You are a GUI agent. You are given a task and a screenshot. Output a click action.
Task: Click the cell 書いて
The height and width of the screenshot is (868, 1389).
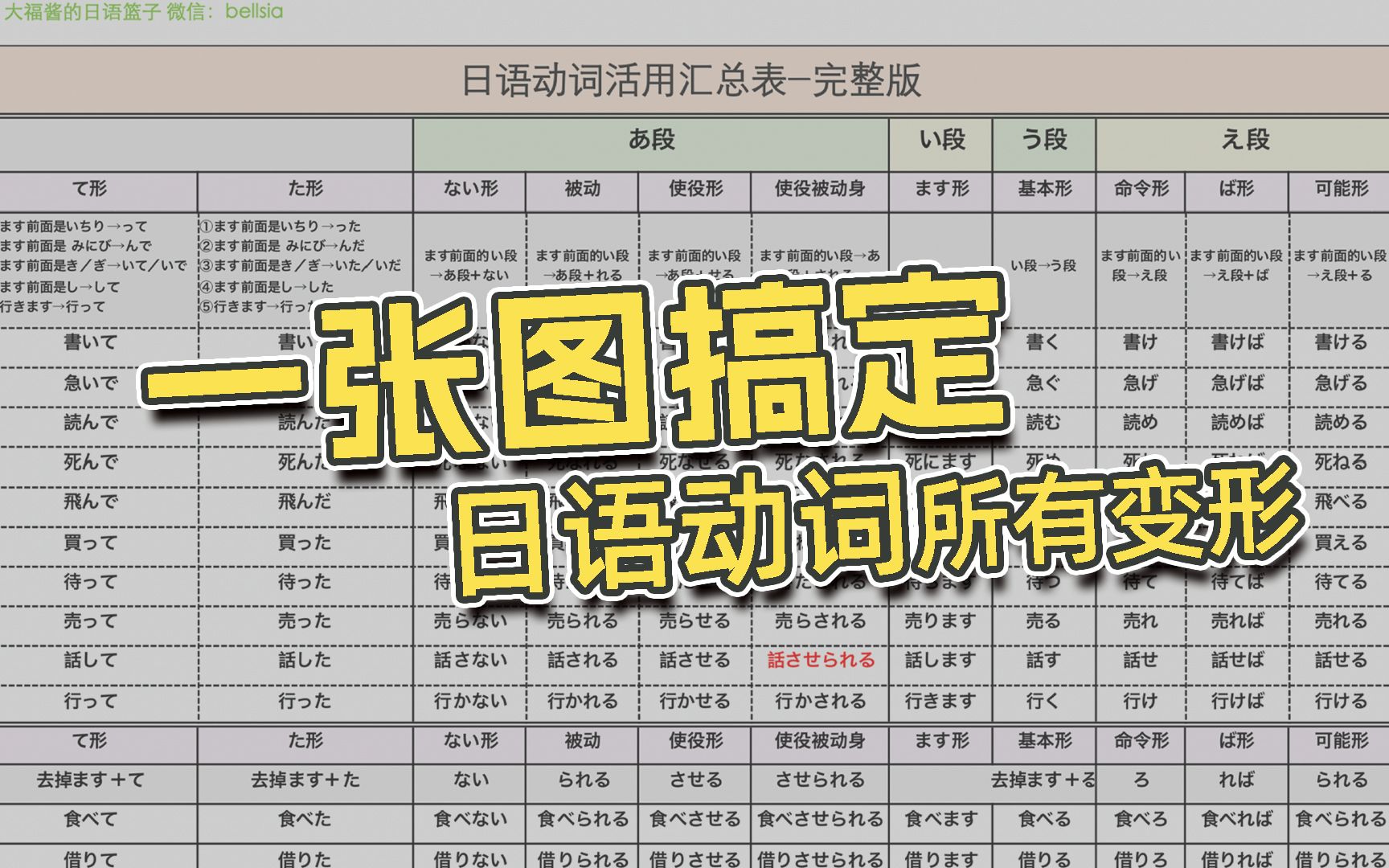tap(91, 343)
